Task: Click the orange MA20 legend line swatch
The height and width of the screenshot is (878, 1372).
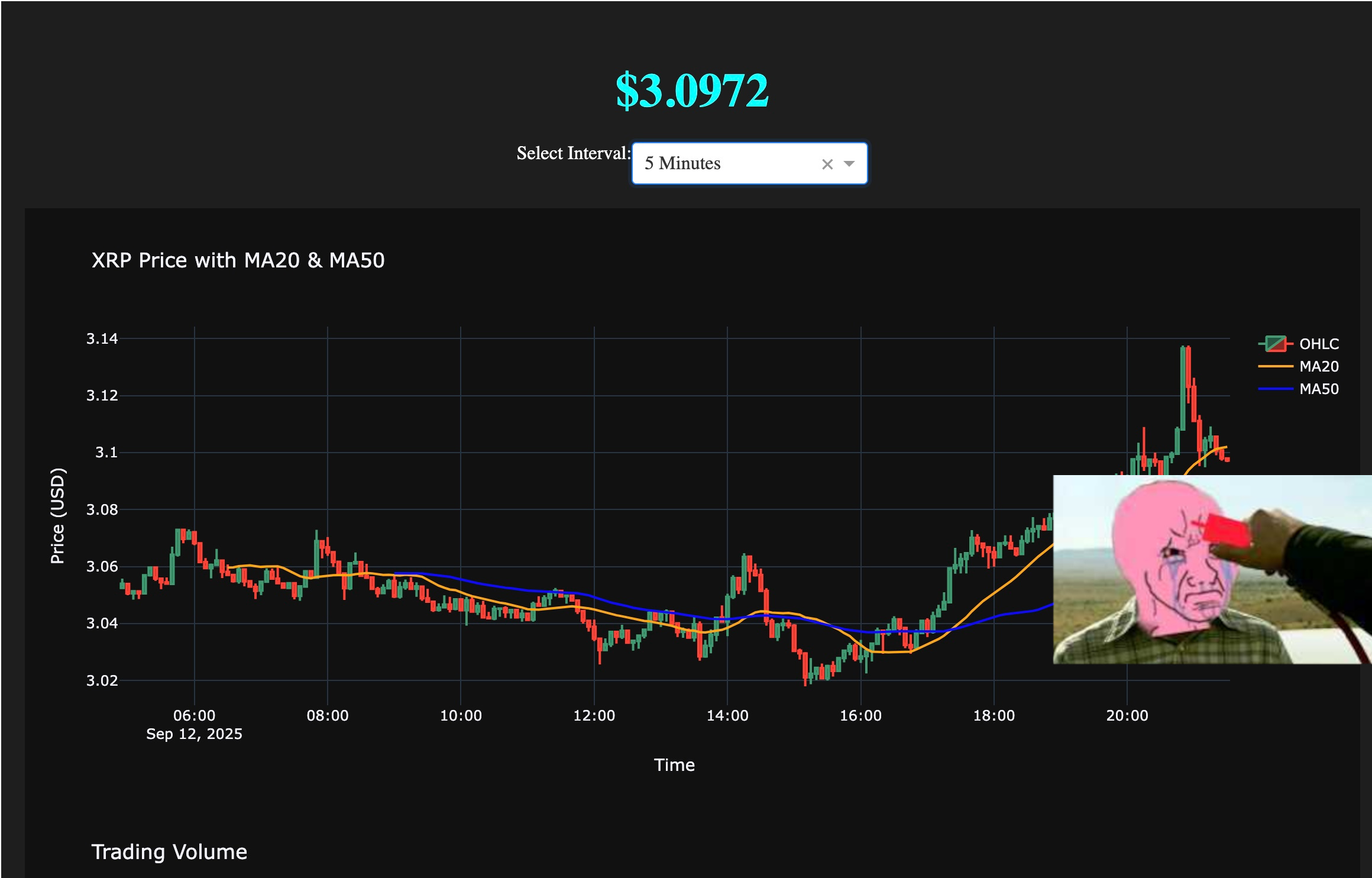Action: (1275, 366)
